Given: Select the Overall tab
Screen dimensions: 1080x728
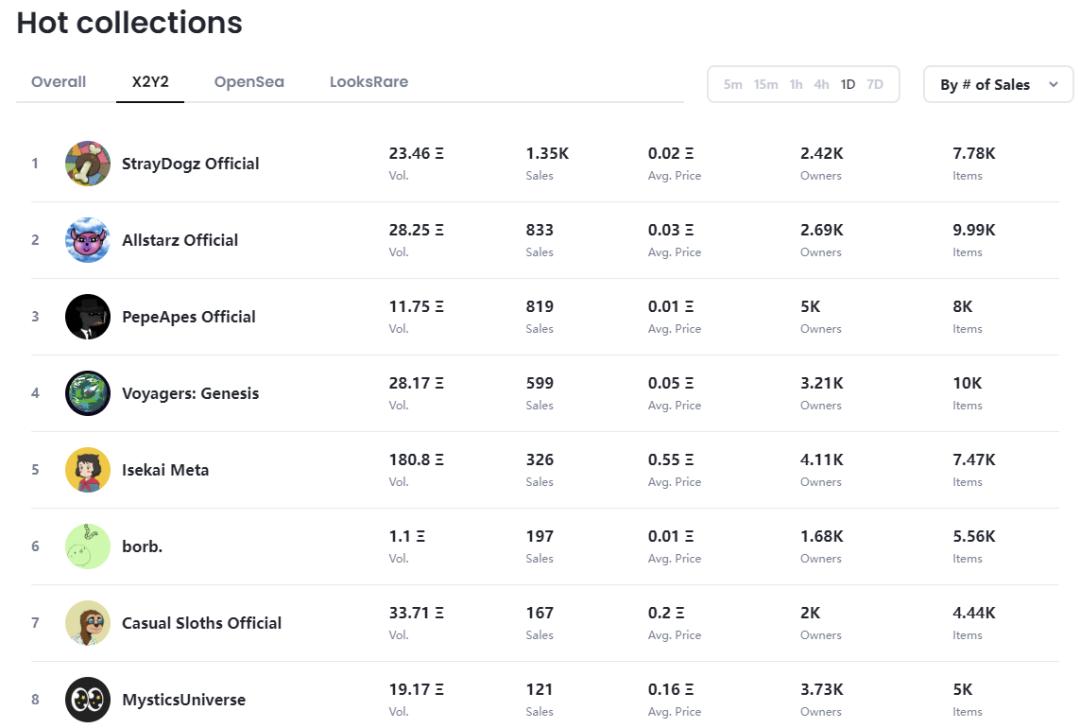Looking at the screenshot, I should click(x=58, y=82).
